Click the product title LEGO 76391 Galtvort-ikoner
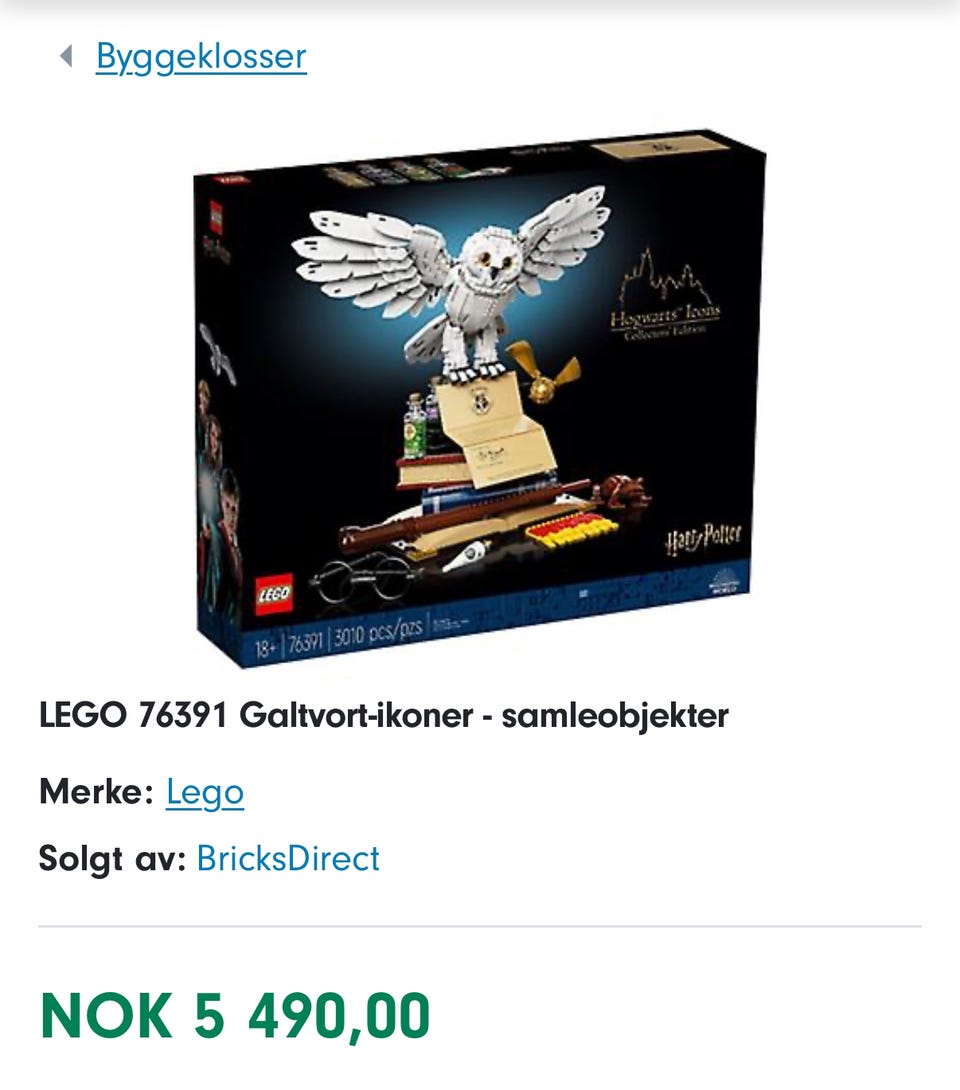The width and height of the screenshot is (960, 1090). coord(384,715)
